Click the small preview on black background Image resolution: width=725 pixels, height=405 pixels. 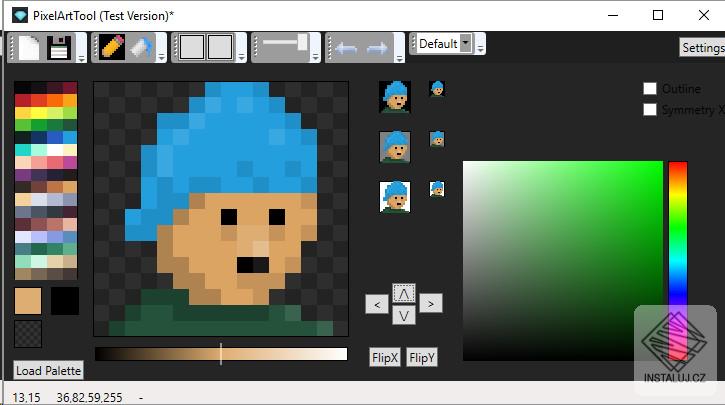tap(437, 88)
